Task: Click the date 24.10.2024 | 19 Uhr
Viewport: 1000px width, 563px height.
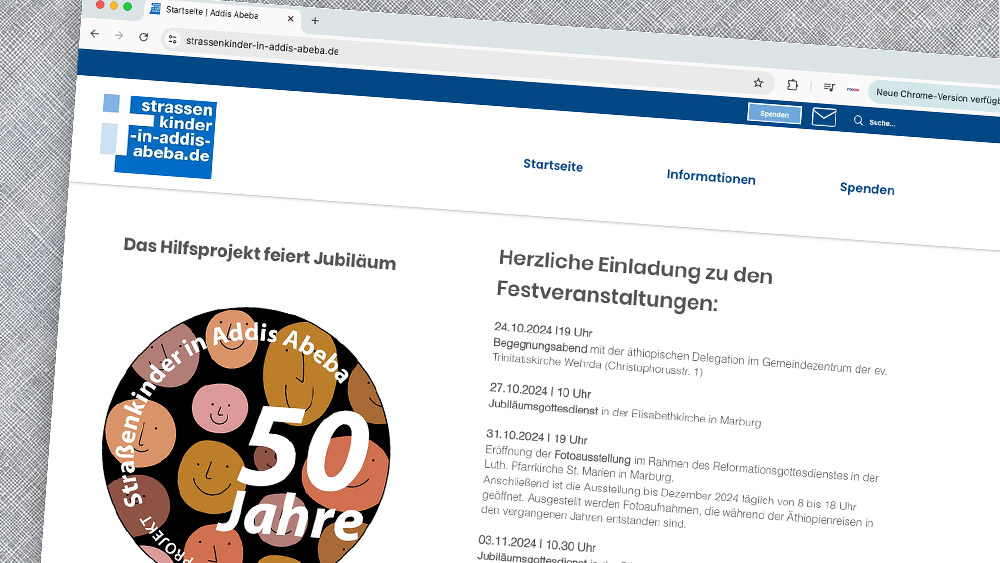Action: [x=543, y=330]
